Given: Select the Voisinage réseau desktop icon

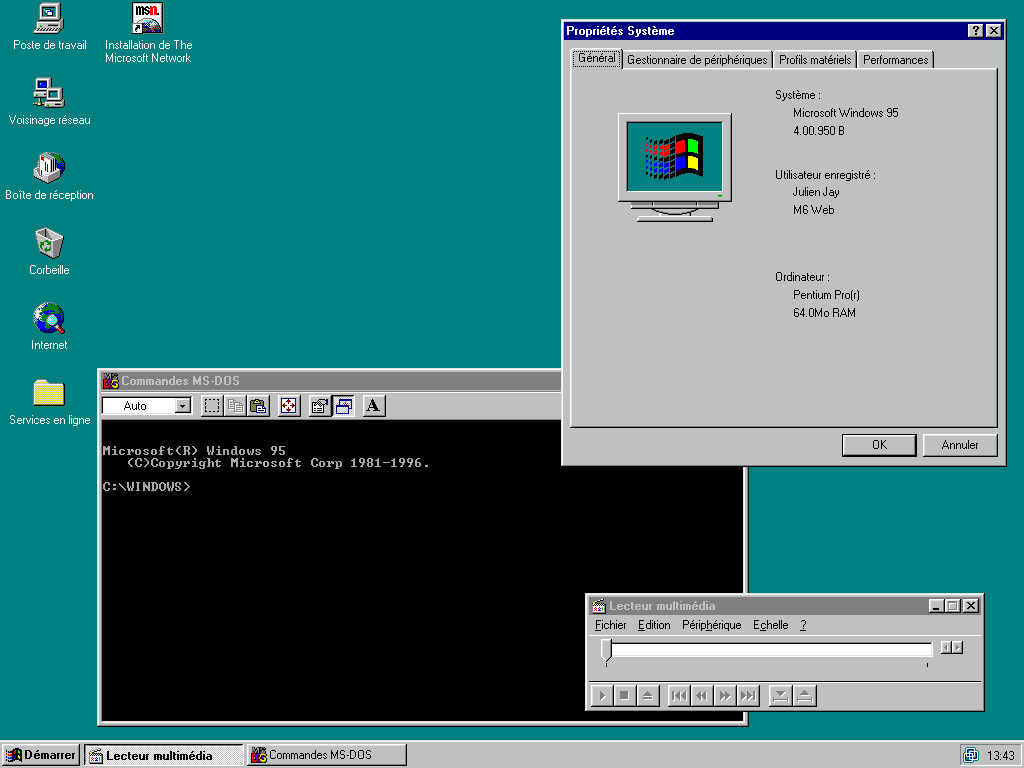Looking at the screenshot, I should (x=49, y=101).
